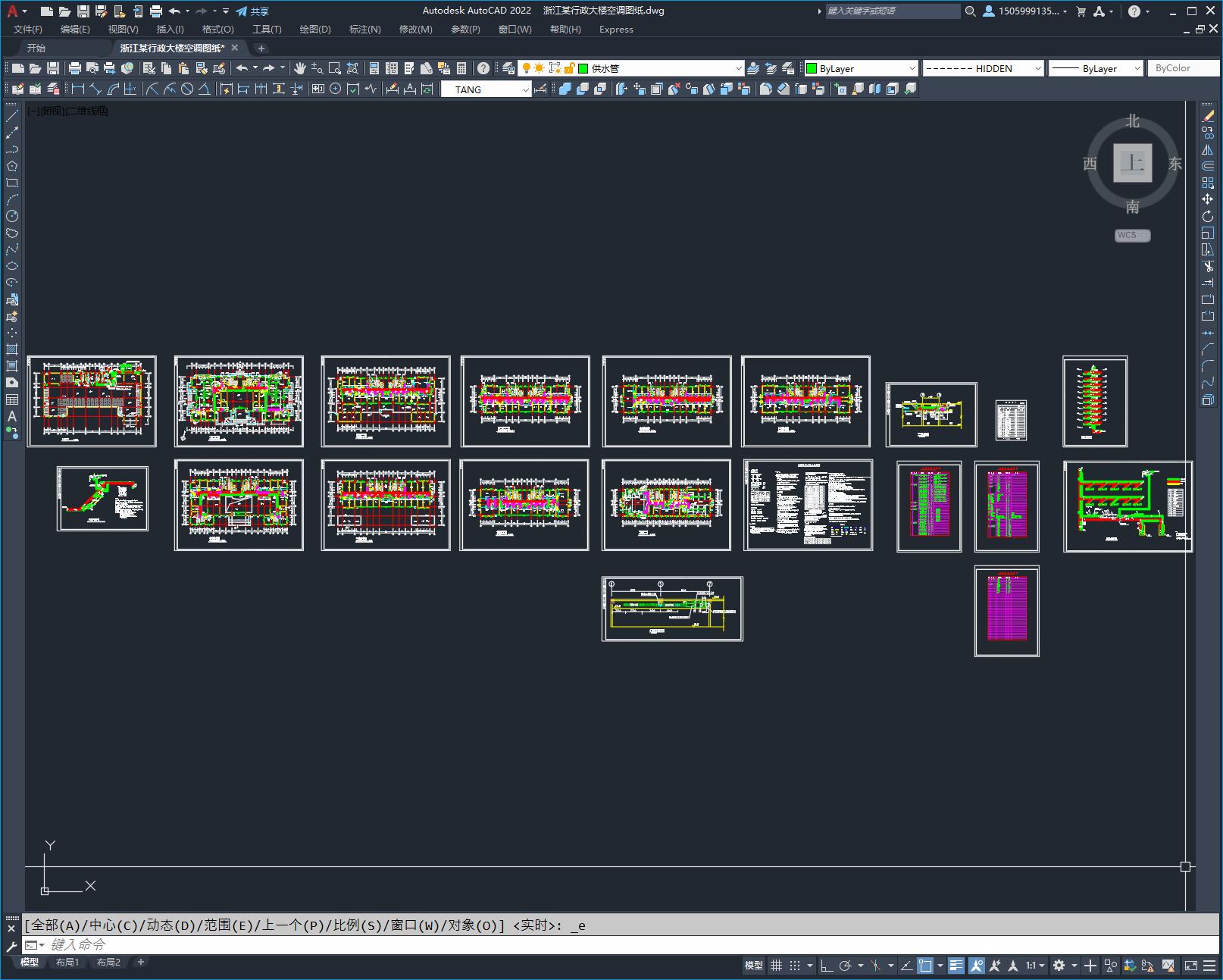1223x980 pixels.
Task: Select the Mirror tool in modify toolbar
Action: (x=1208, y=149)
